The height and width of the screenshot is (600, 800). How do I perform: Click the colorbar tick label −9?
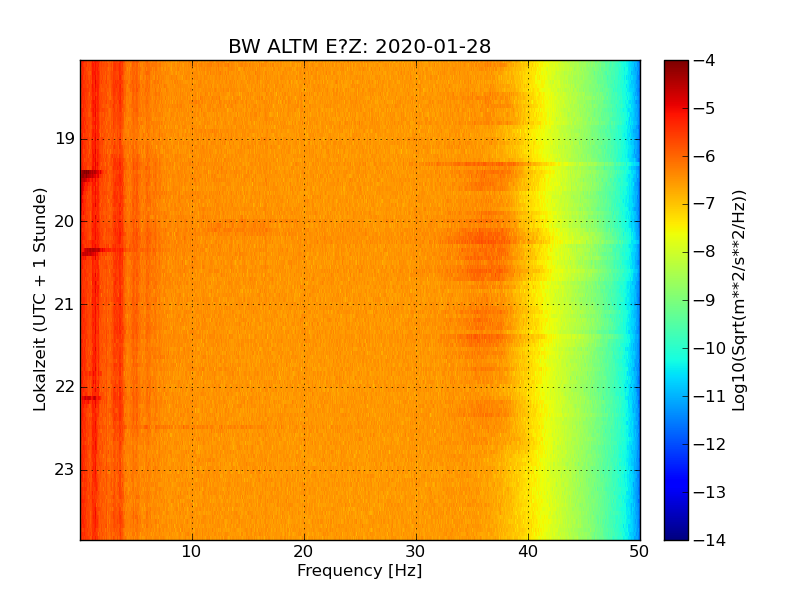(x=705, y=300)
